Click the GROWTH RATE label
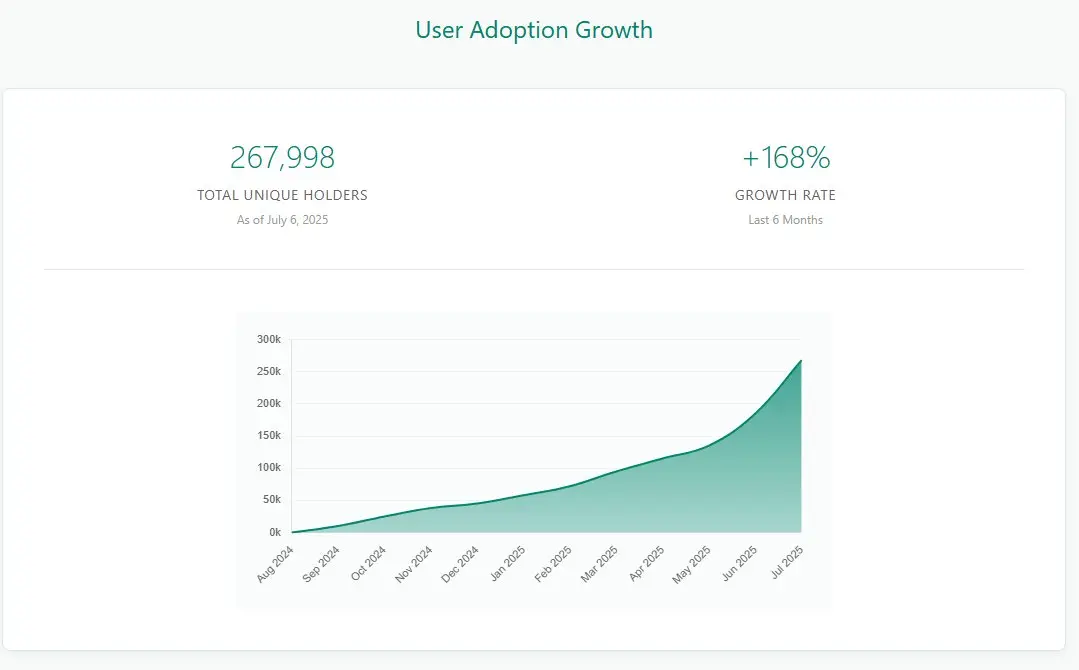Image resolution: width=1079 pixels, height=670 pixels. pyautogui.click(x=785, y=195)
